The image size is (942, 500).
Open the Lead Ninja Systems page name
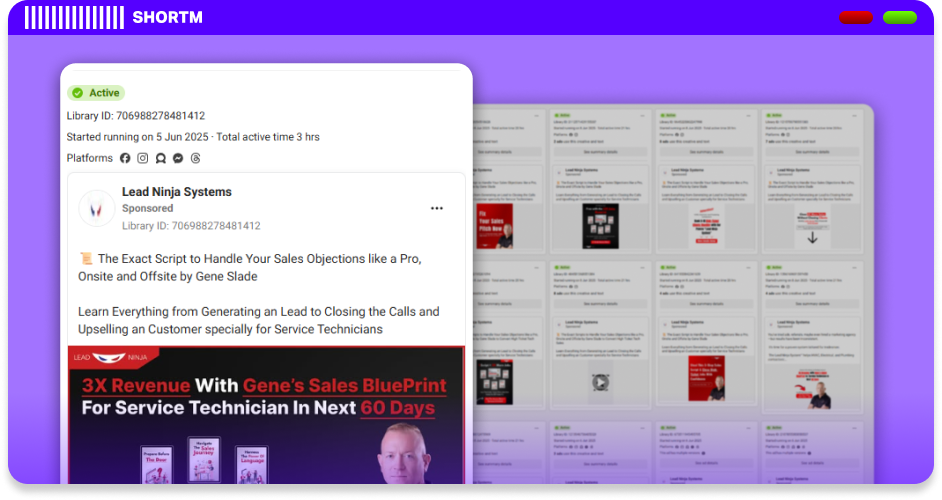[177, 192]
